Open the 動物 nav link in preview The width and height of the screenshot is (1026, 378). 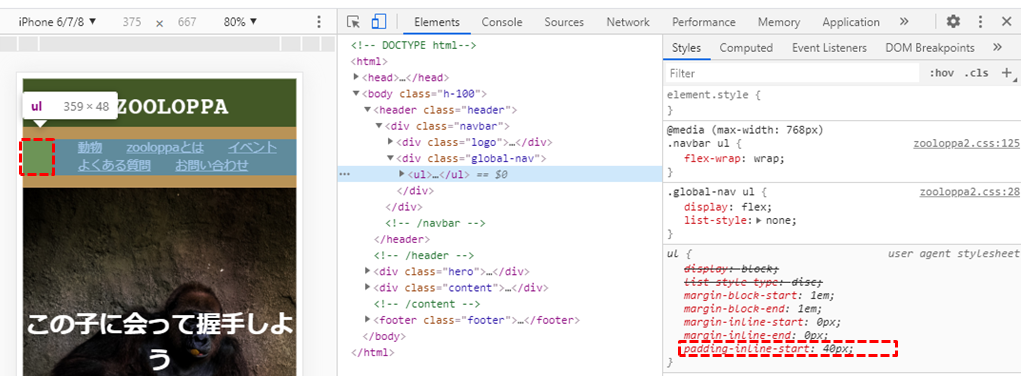pyautogui.click(x=90, y=148)
